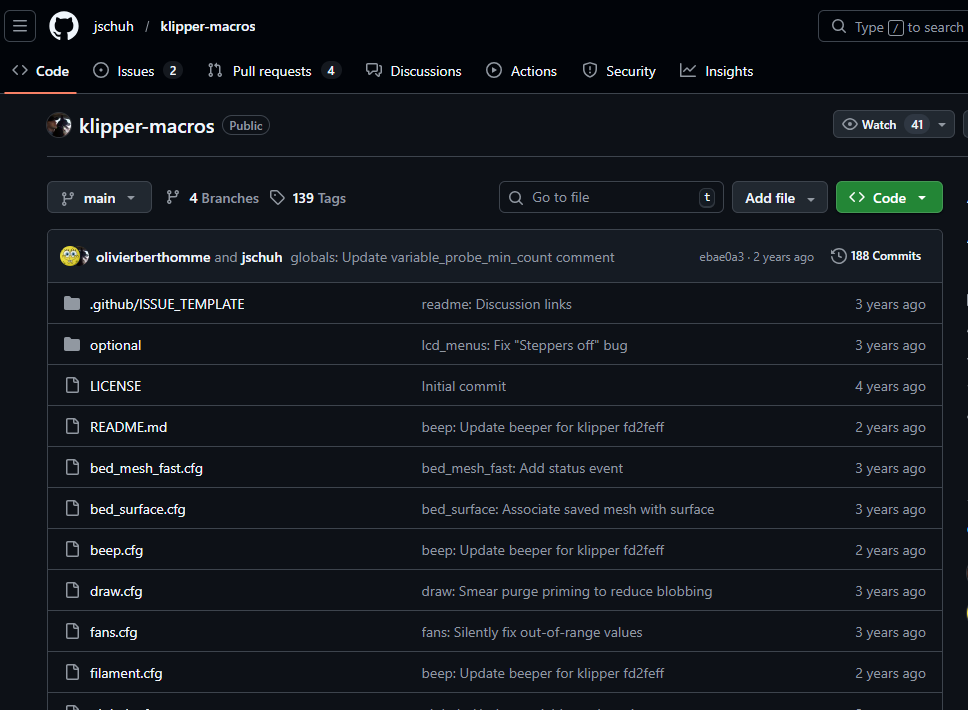Watch the repository for notifications

[x=870, y=124]
